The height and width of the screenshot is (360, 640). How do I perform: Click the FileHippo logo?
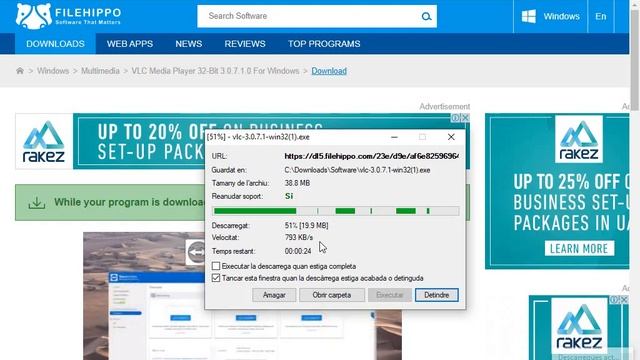[x=68, y=16]
